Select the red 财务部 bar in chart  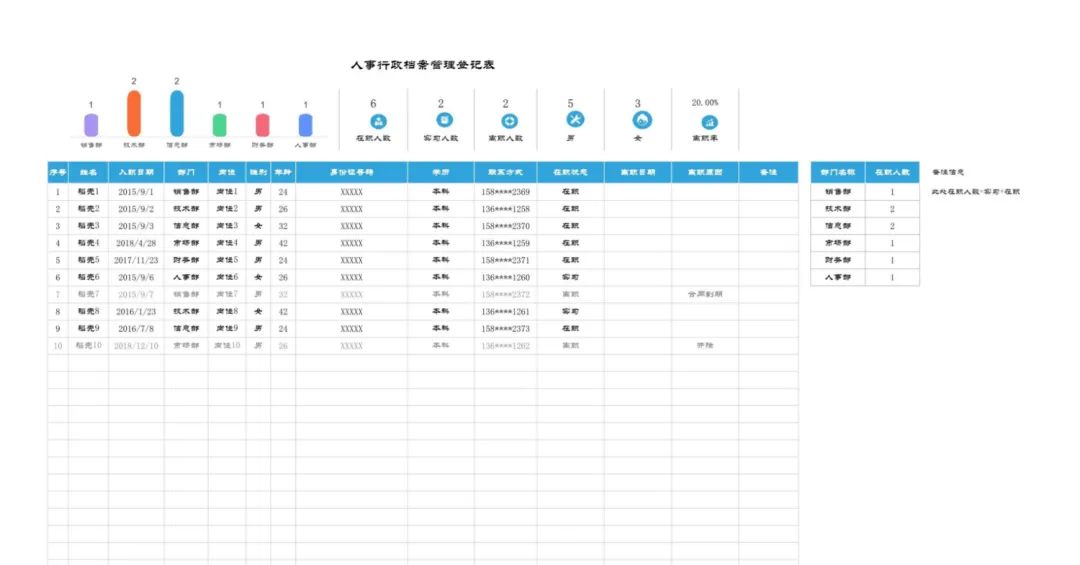262,125
